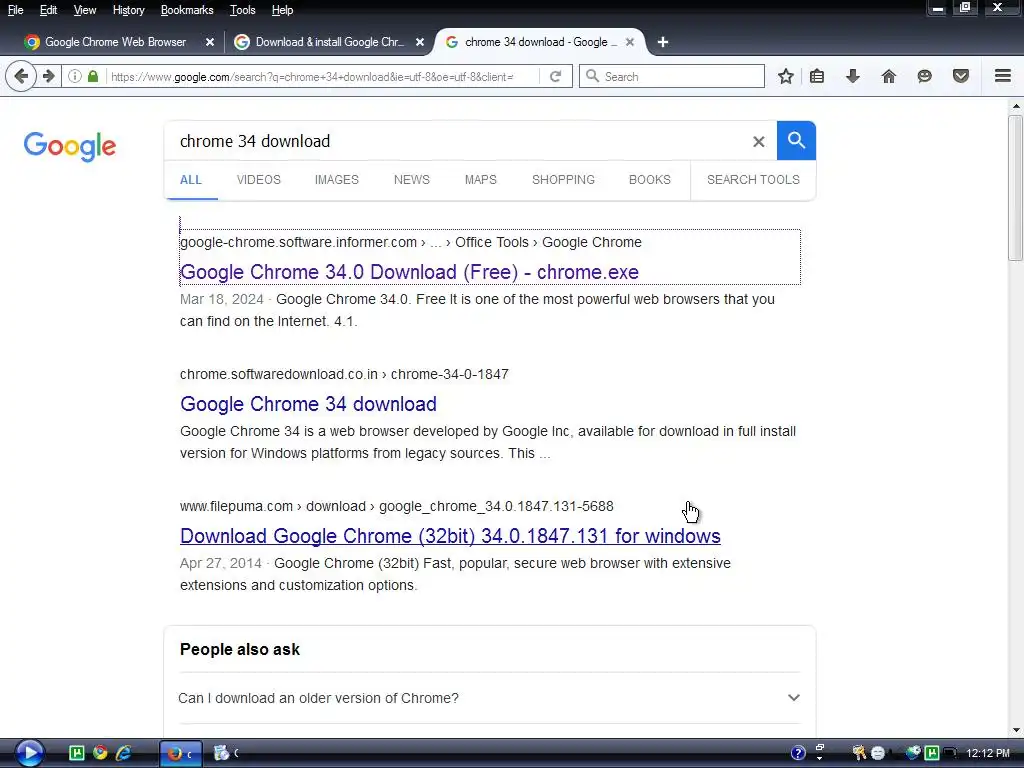Go forward with the forward arrow button

(48, 76)
